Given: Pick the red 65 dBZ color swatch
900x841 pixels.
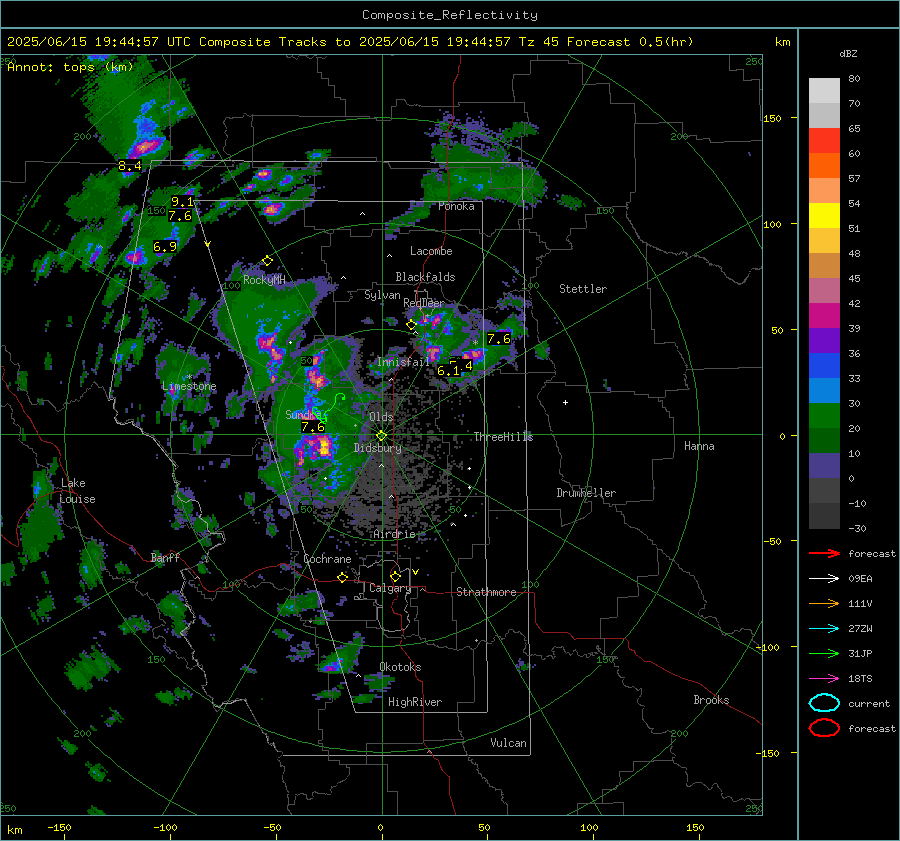Looking at the screenshot, I should [824, 141].
